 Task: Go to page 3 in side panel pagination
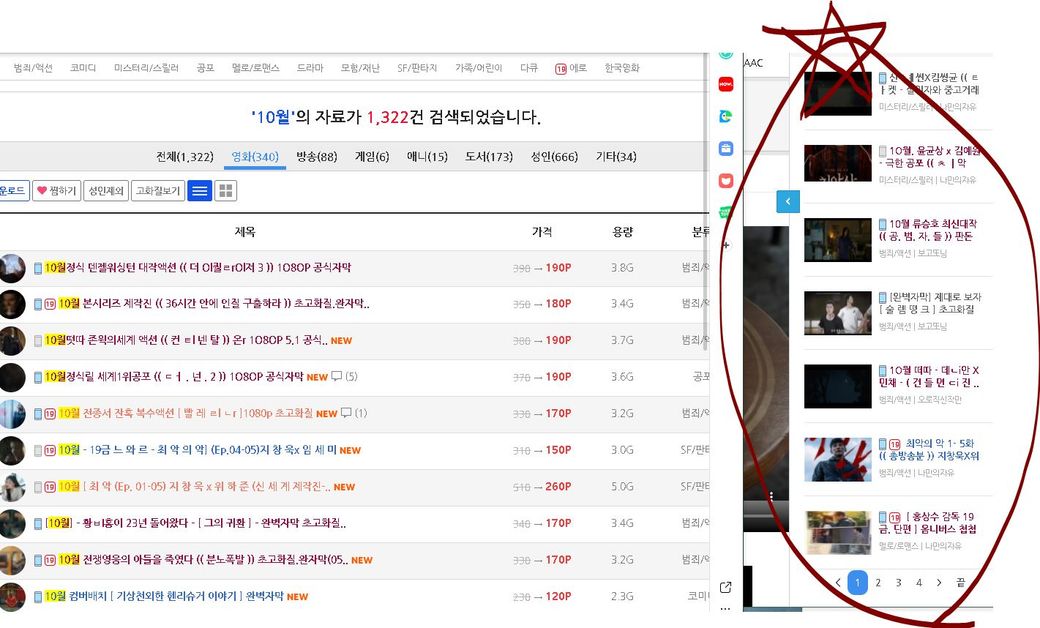click(x=898, y=582)
